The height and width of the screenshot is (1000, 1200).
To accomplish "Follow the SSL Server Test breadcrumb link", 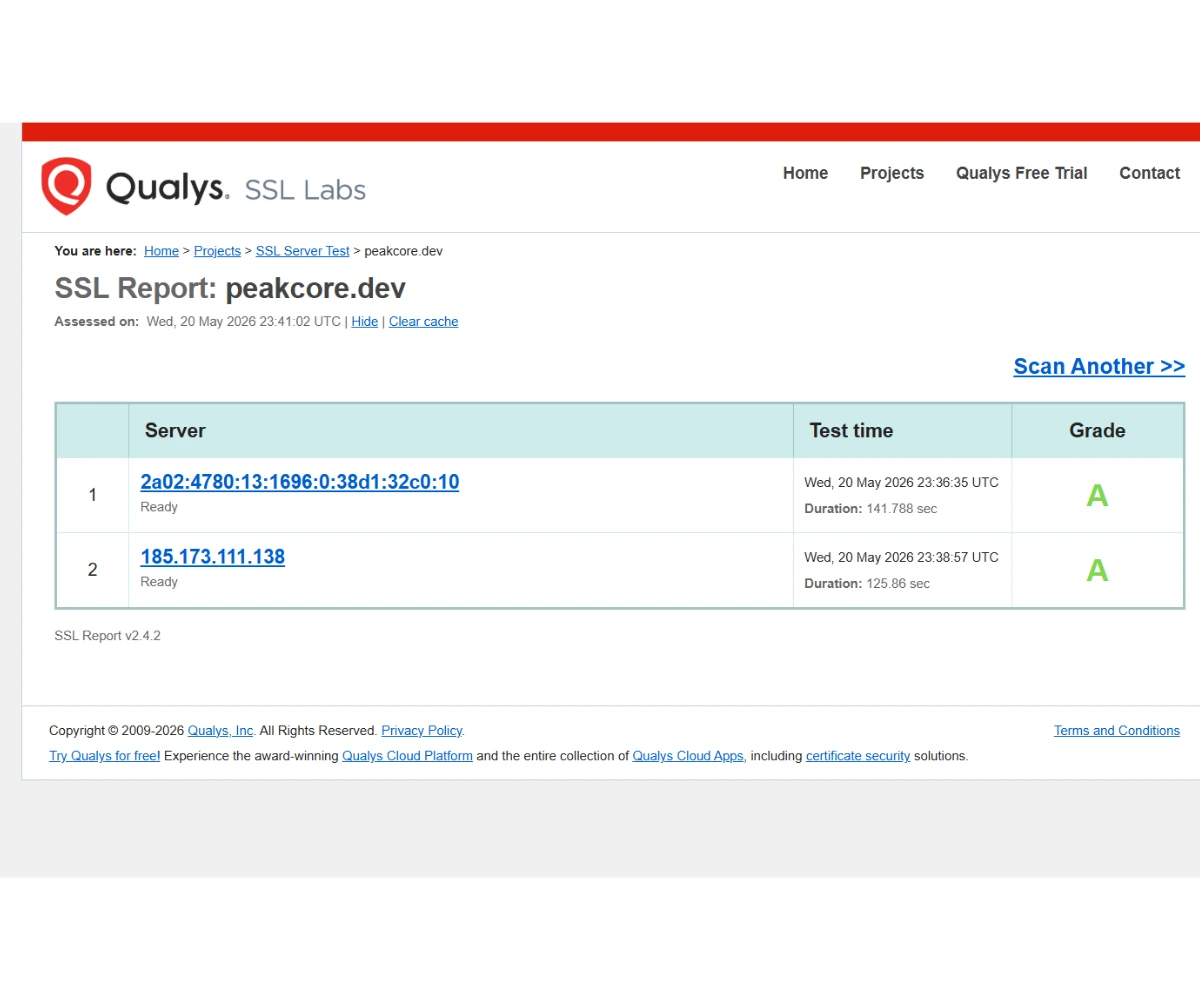I will point(303,251).
